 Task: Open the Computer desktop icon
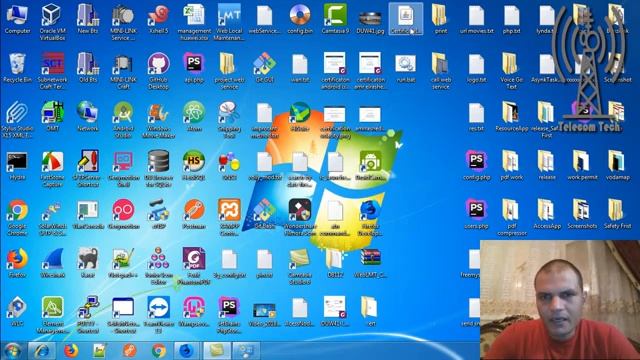point(17,20)
